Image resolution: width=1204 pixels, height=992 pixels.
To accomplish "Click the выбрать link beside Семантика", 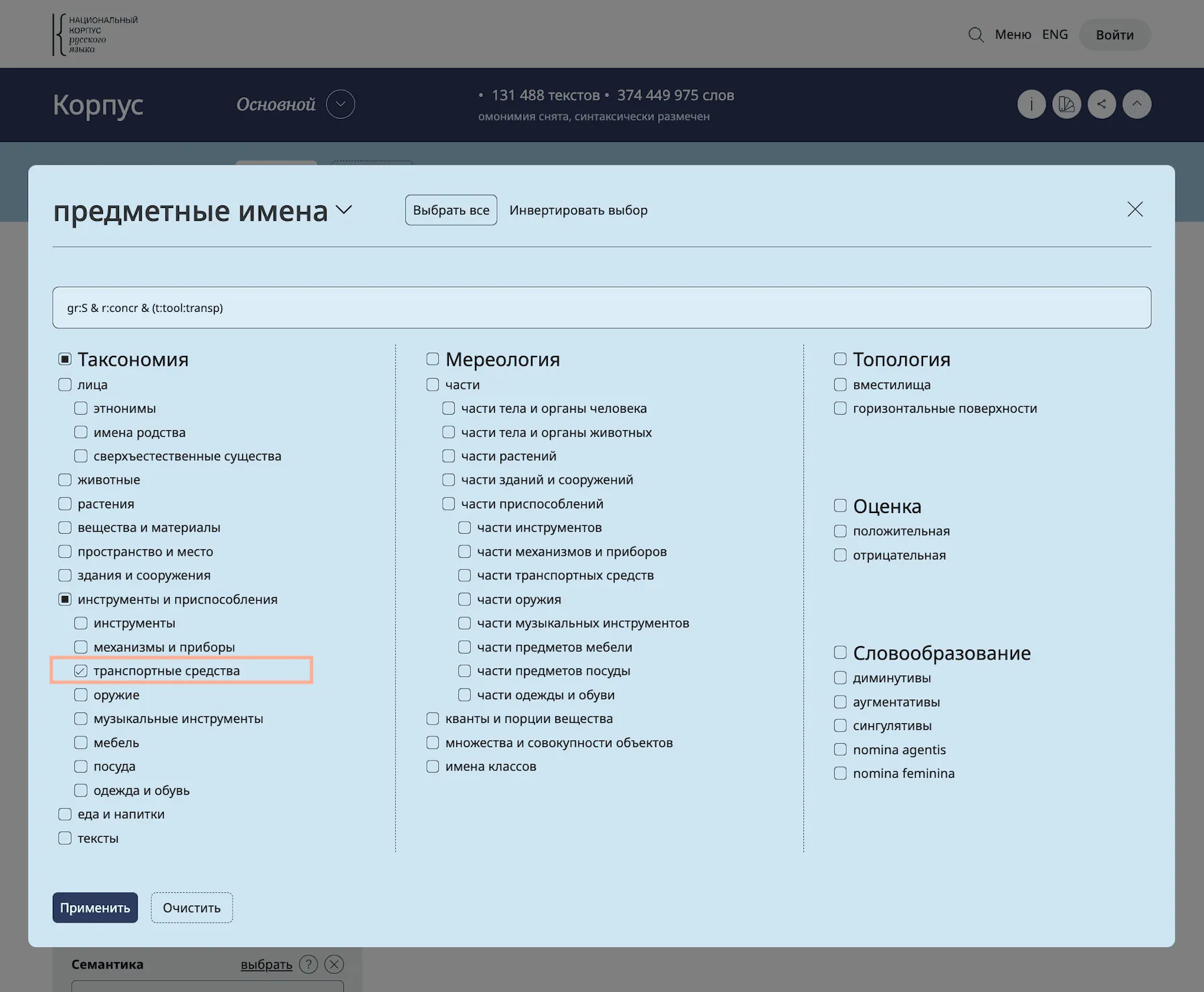I will tap(266, 965).
